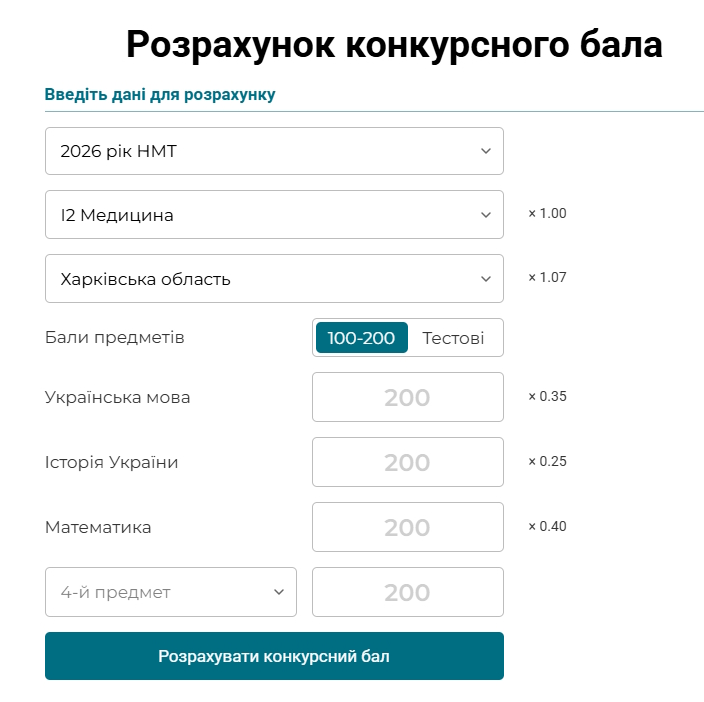Switch score mode to Тестові
This screenshot has width=704, height=702.
(453, 338)
